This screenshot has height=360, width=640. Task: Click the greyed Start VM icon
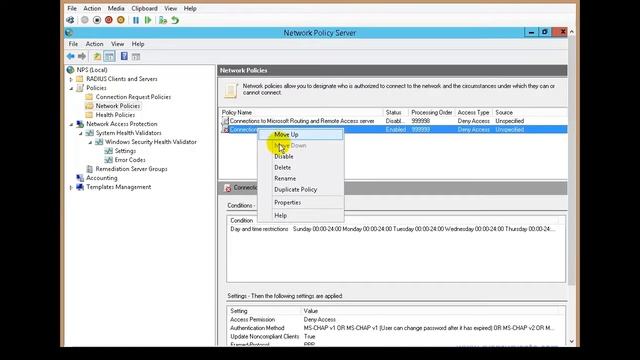pos(84,20)
